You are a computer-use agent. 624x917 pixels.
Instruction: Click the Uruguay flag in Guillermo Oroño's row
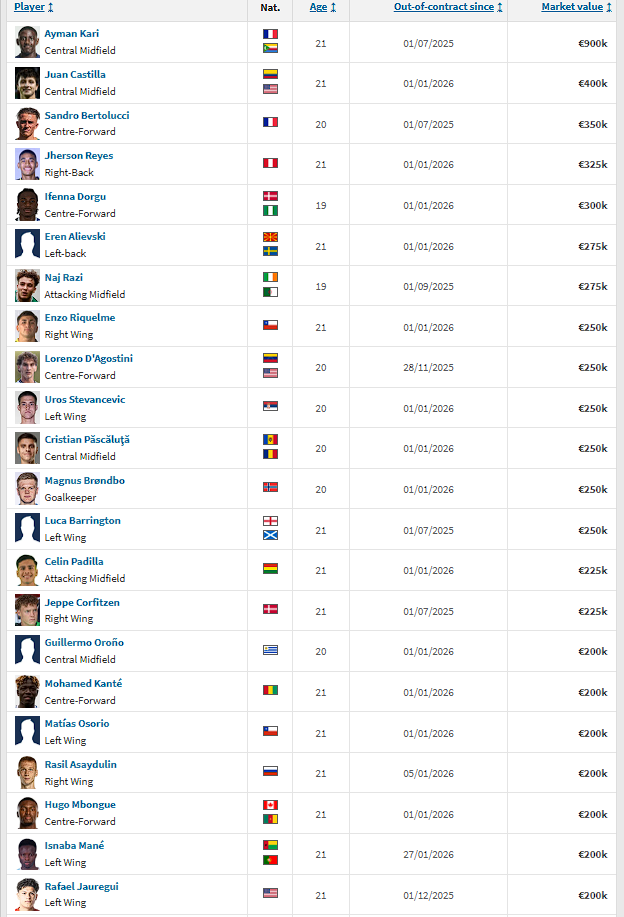point(270,650)
